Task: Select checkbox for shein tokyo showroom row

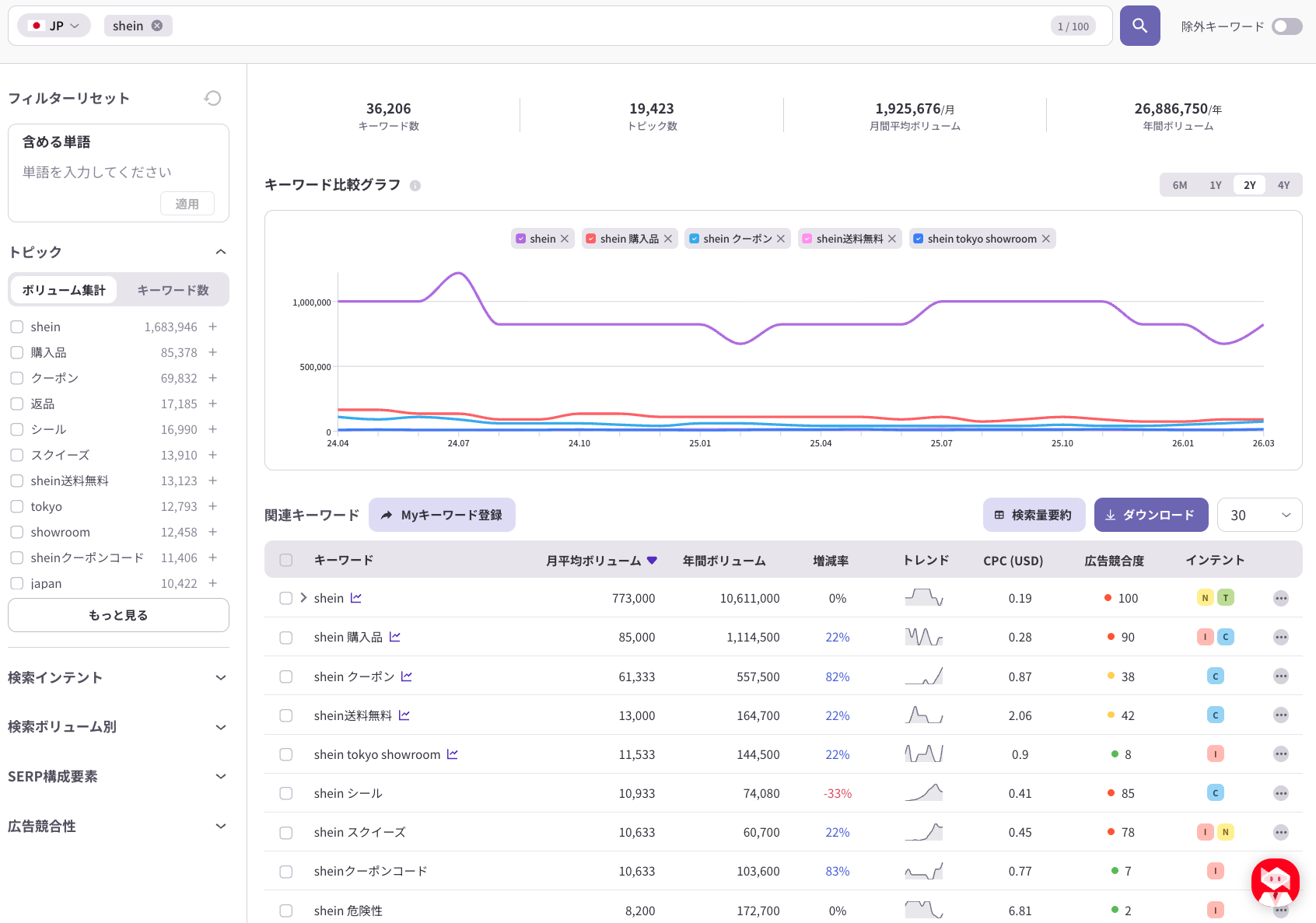Action: 285,754
